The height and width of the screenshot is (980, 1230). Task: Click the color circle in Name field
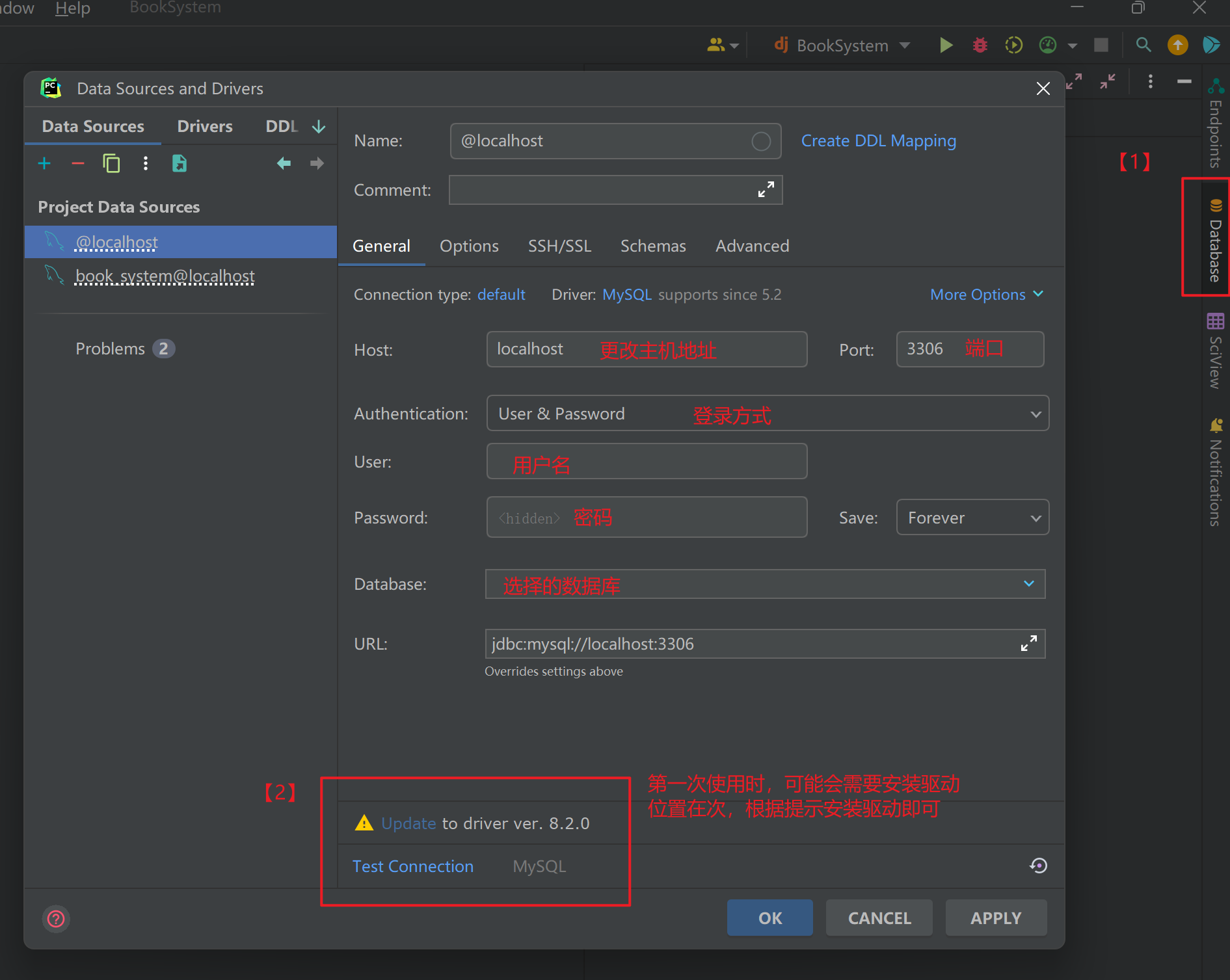[x=761, y=141]
